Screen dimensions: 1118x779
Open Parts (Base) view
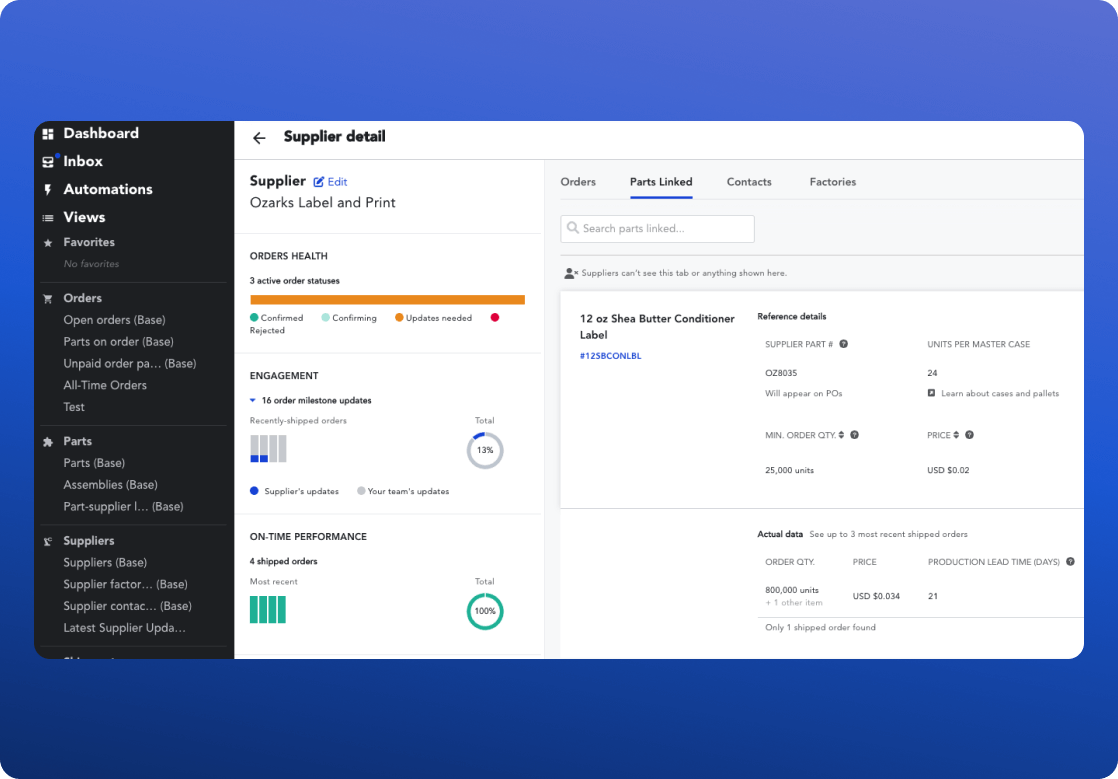click(94, 463)
